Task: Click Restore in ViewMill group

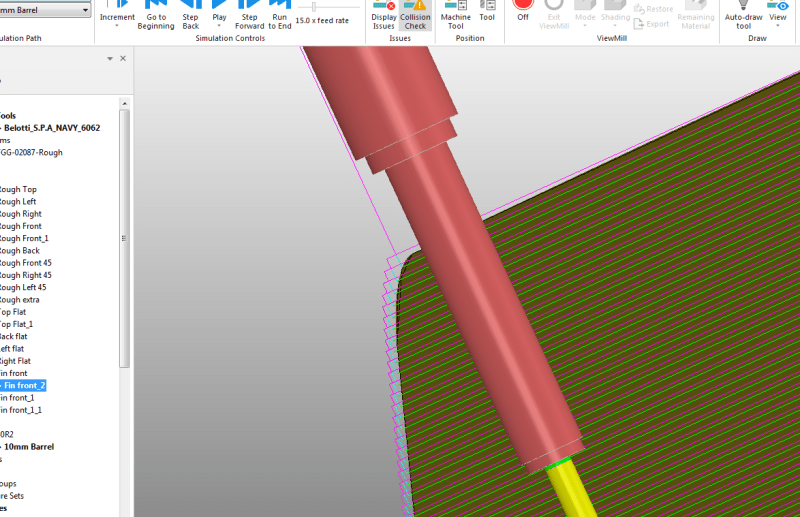Action: click(654, 9)
